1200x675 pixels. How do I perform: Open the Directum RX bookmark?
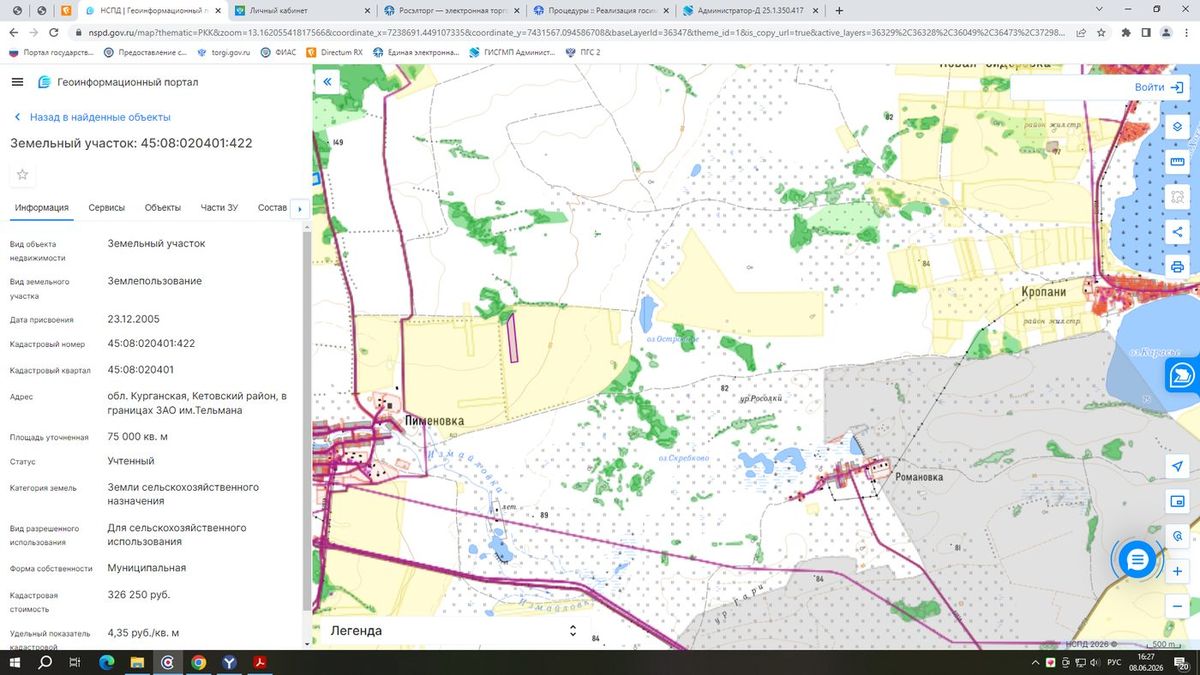click(x=335, y=52)
